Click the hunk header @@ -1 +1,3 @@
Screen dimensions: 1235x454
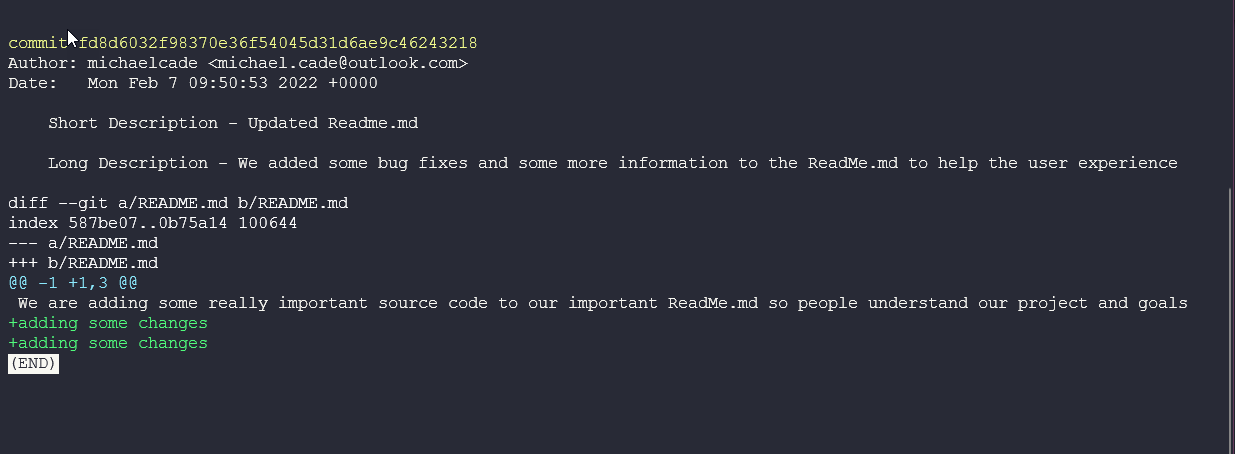tap(73, 283)
